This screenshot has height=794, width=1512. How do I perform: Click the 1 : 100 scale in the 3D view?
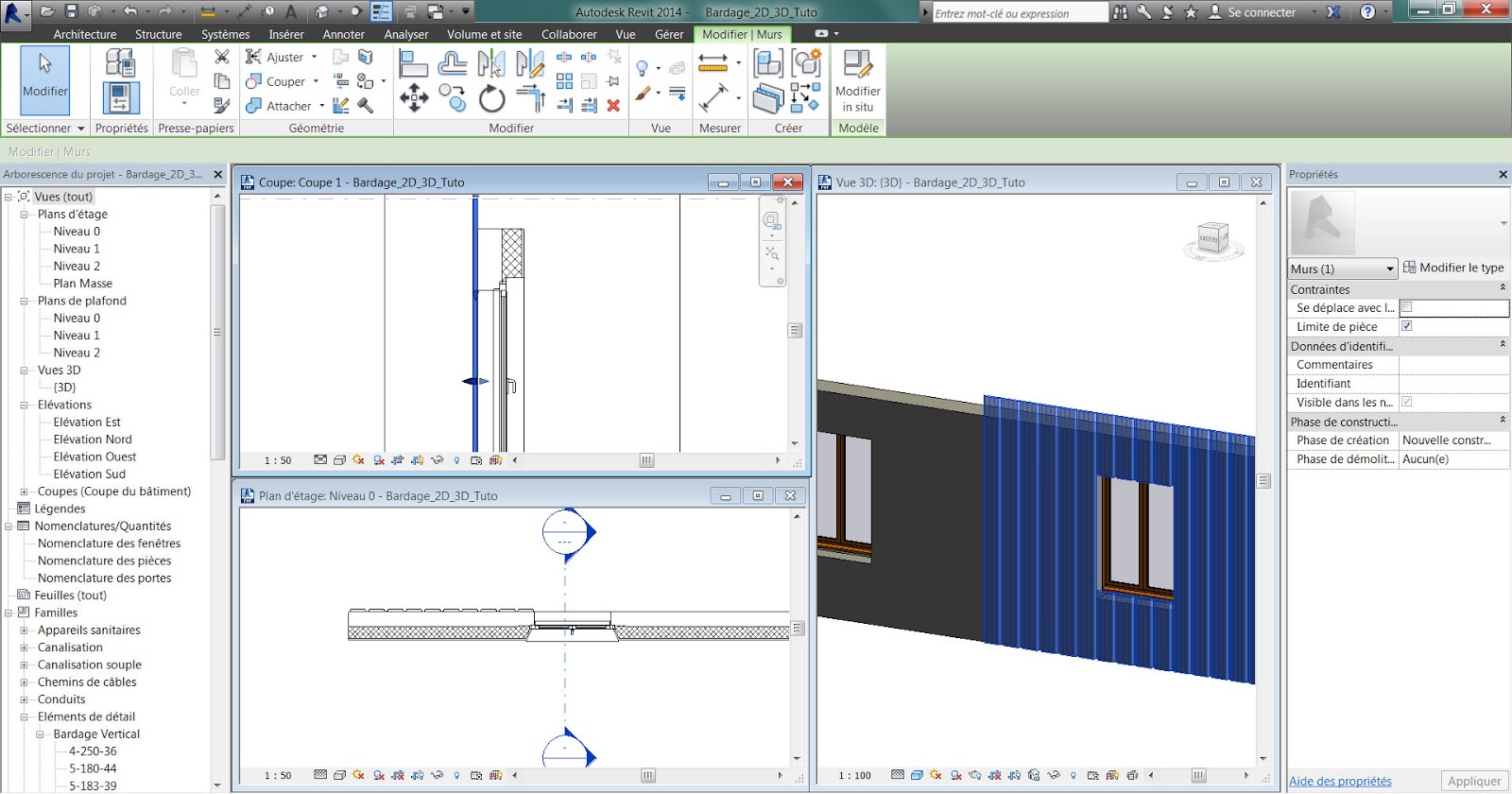tap(855, 775)
